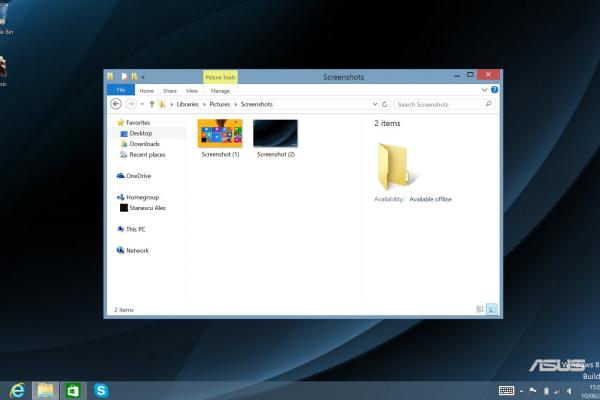The image size is (600, 400).
Task: Open the address bar history dropdown
Action: click(375, 104)
